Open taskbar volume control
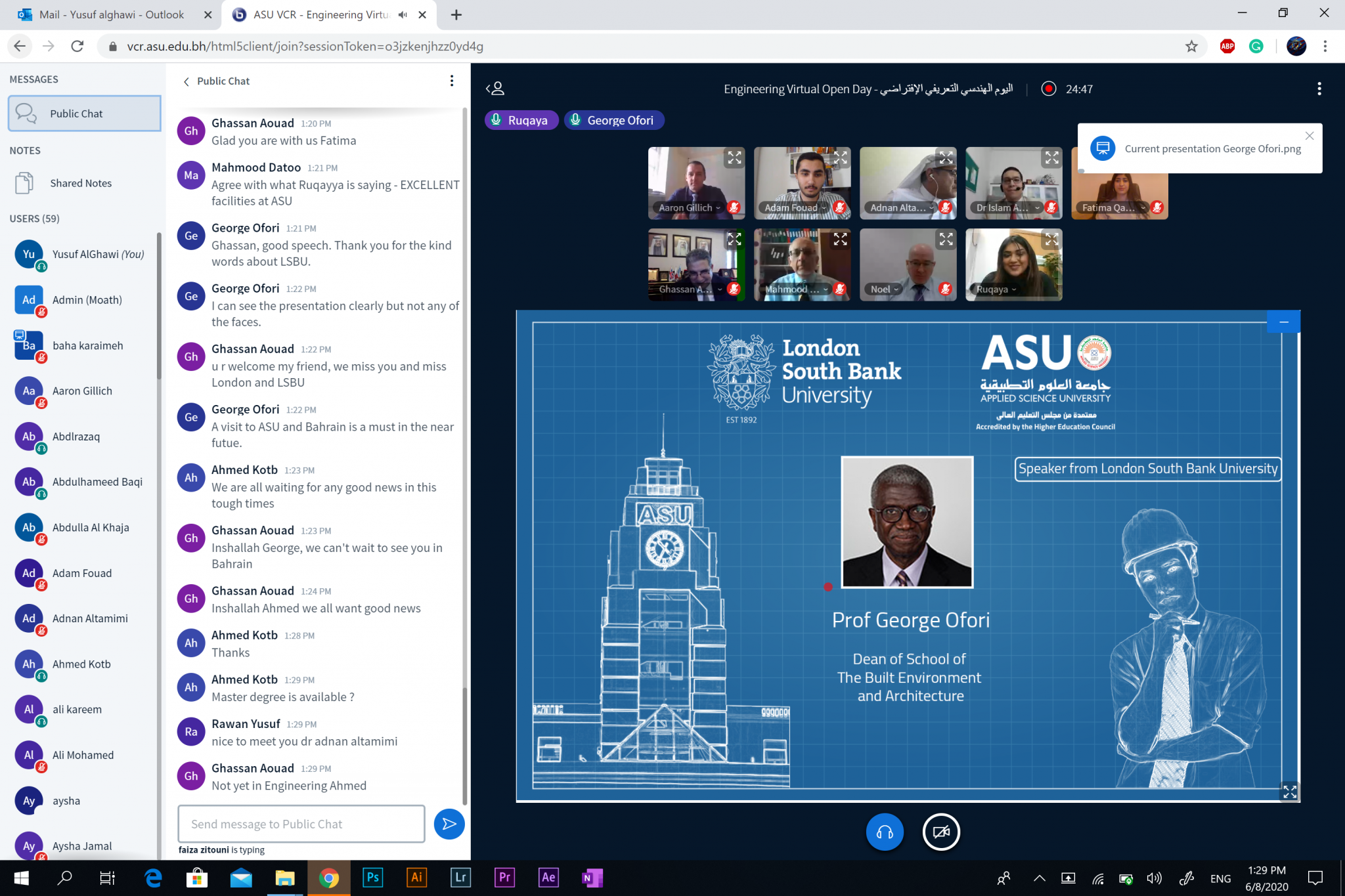The width and height of the screenshot is (1345, 896). point(1154,878)
